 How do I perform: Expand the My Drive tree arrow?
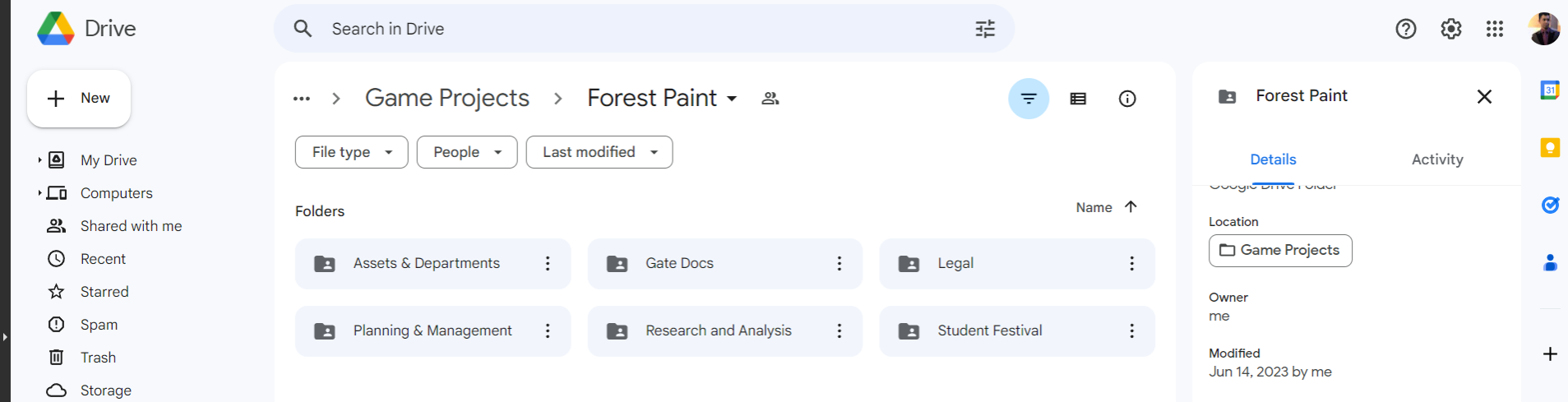point(39,160)
